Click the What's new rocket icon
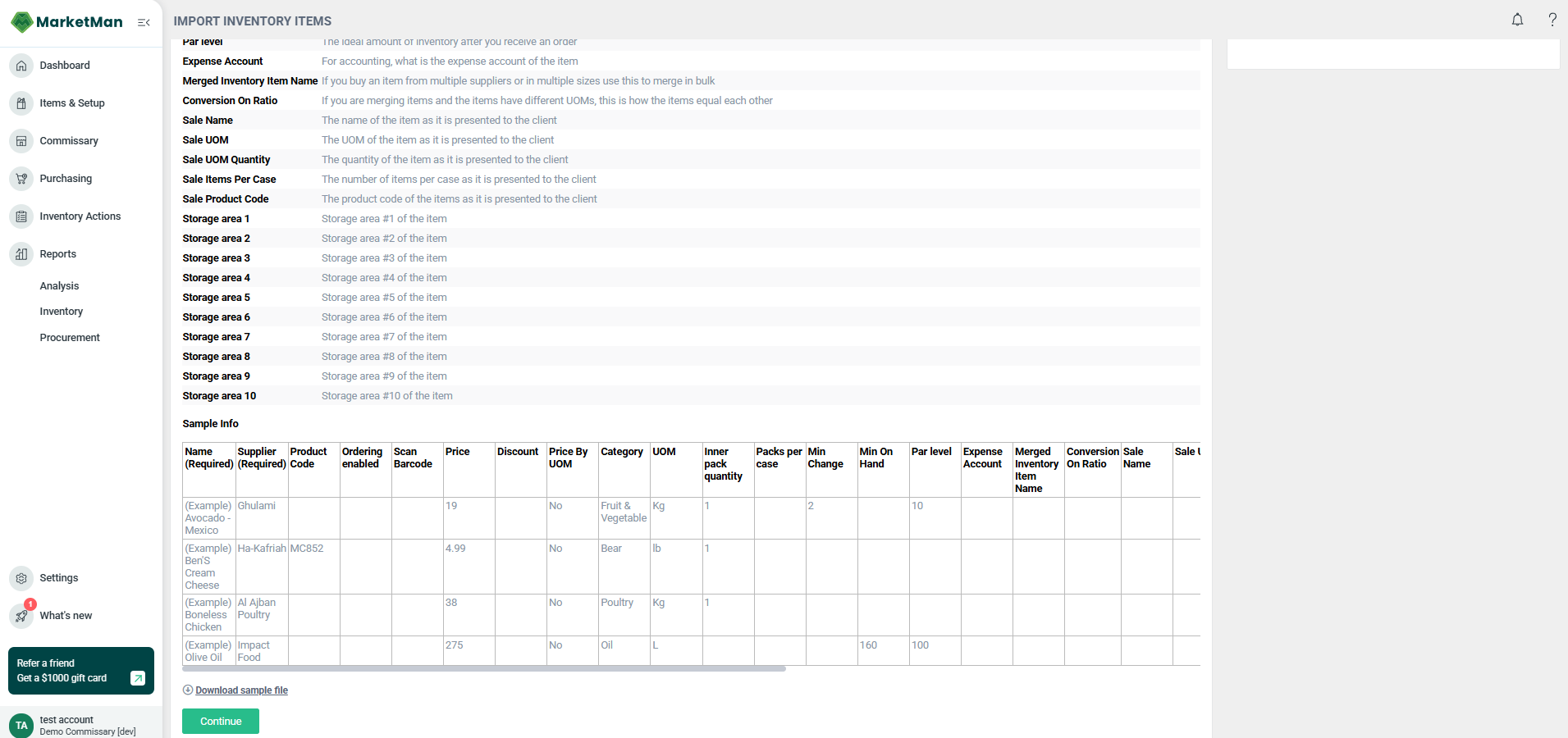The width and height of the screenshot is (1568, 738). coord(21,615)
